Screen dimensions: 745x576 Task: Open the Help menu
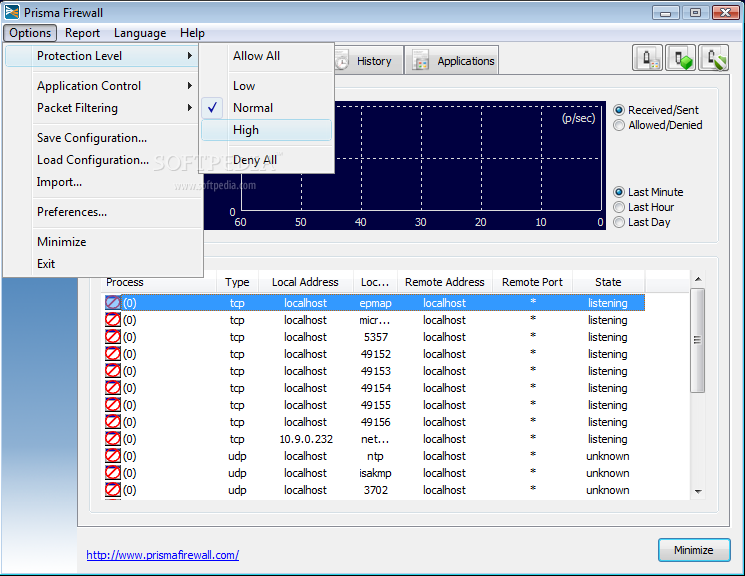click(x=192, y=33)
